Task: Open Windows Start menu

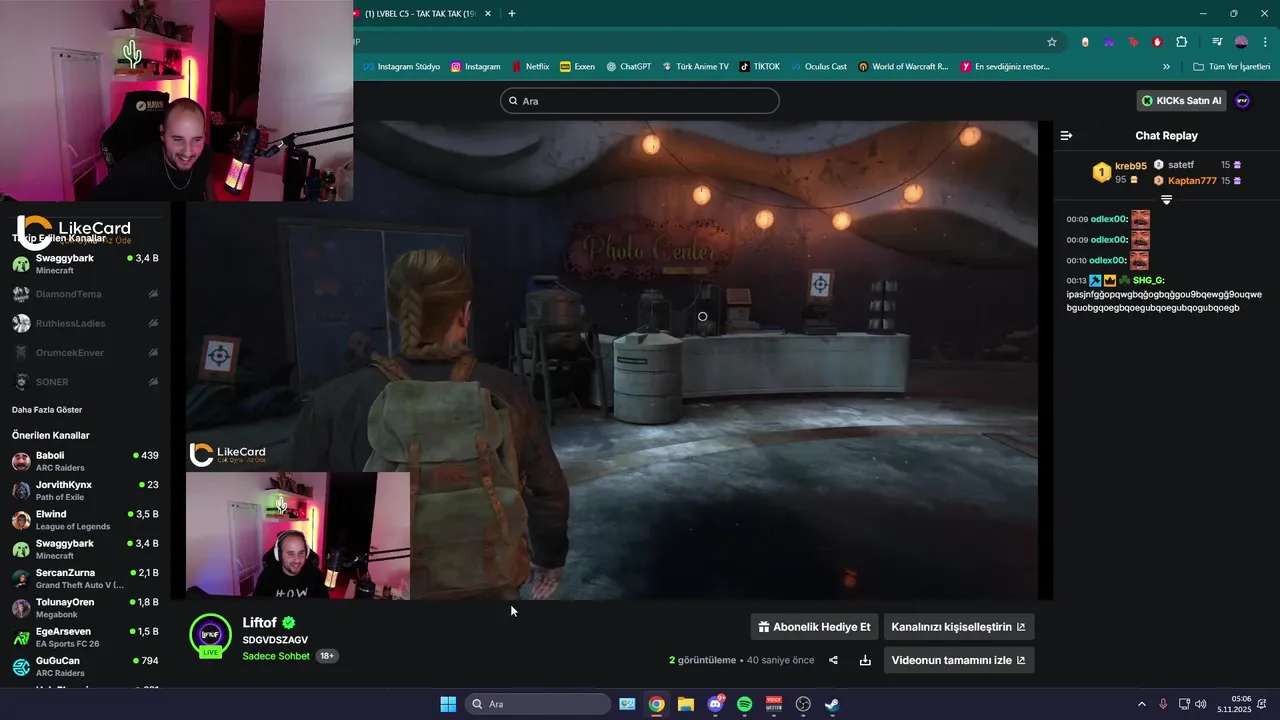Action: tap(448, 704)
